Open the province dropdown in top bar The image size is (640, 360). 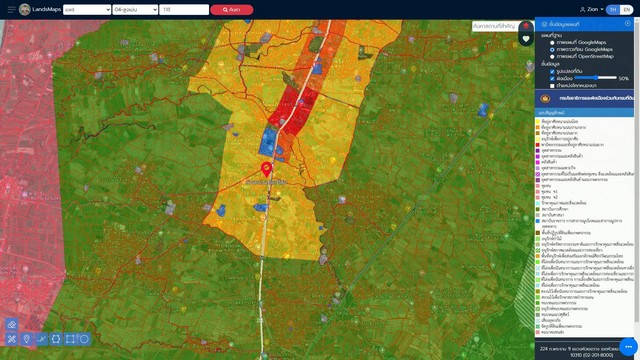[87, 10]
